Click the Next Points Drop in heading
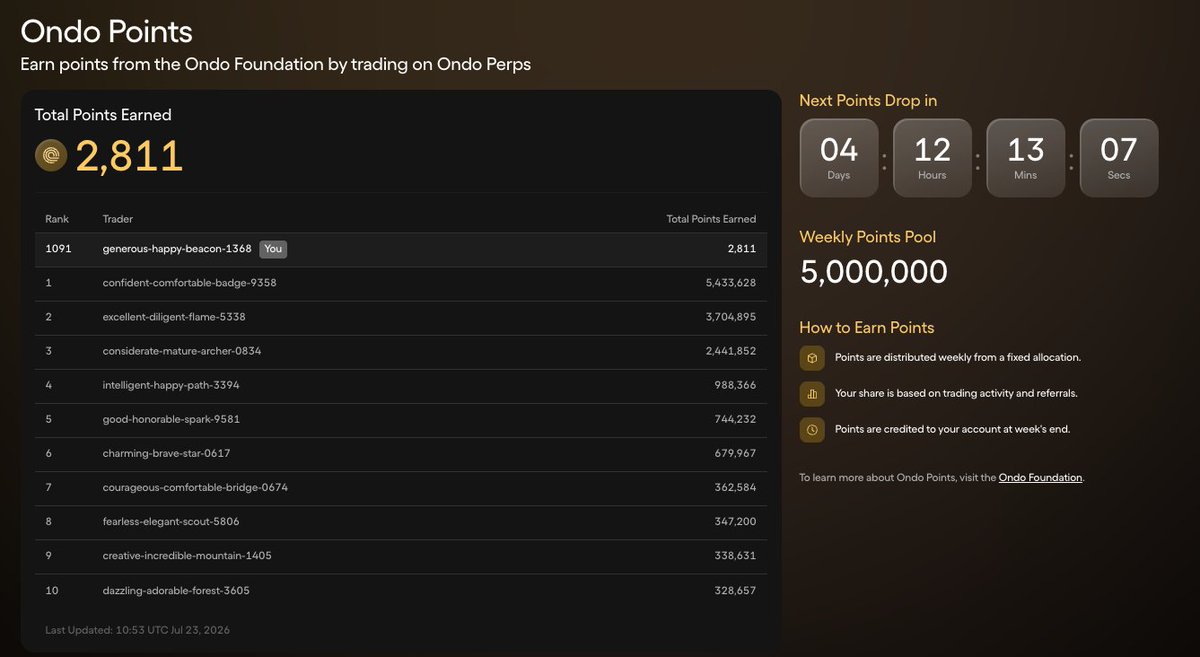Screen dimensions: 1200x657 (868, 100)
